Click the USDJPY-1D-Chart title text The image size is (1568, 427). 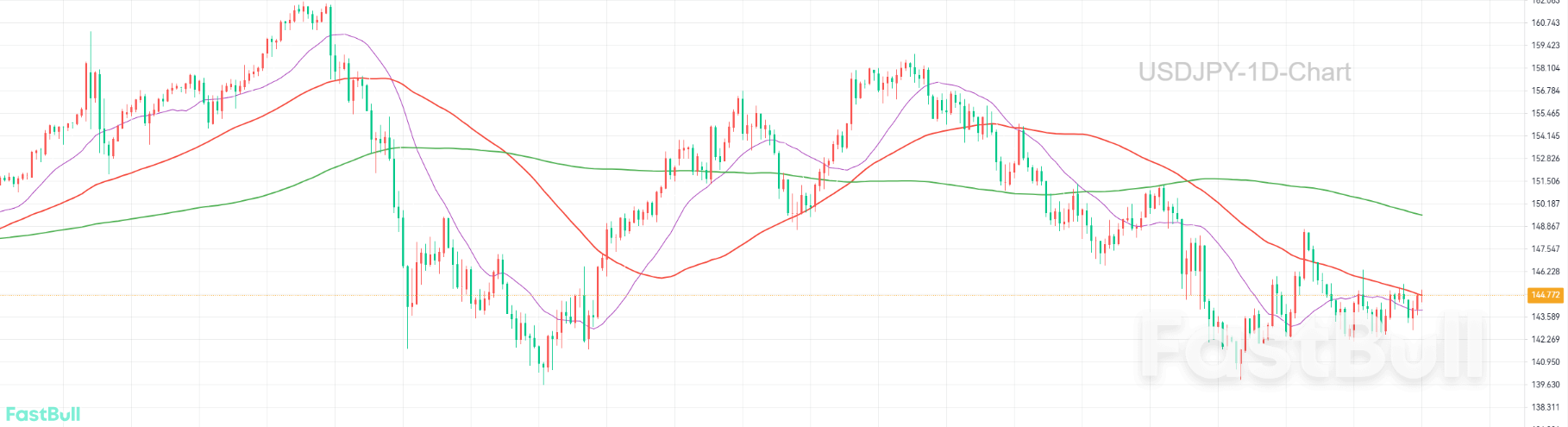point(1244,72)
